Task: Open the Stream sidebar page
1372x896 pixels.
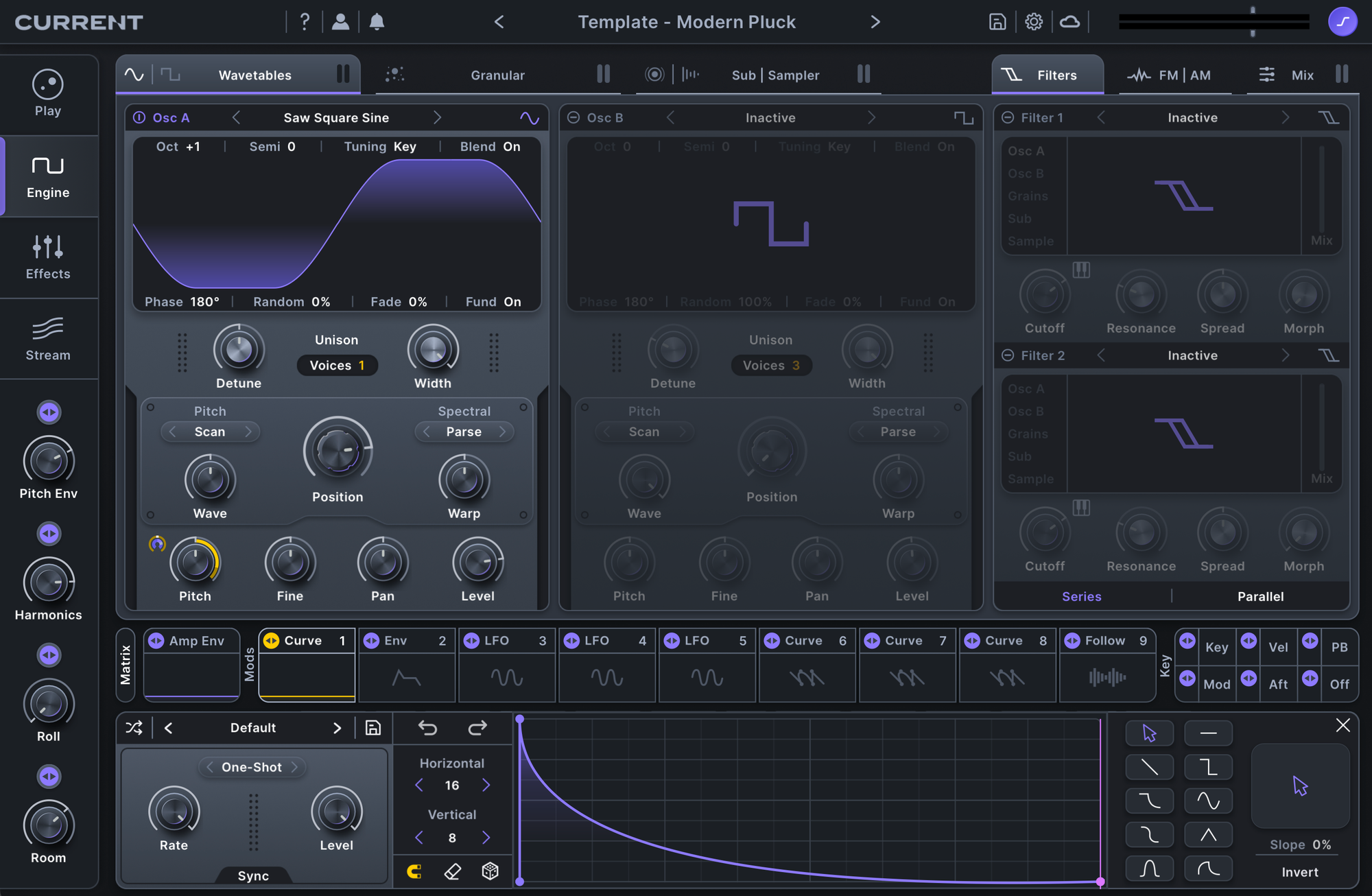Action: [x=48, y=339]
